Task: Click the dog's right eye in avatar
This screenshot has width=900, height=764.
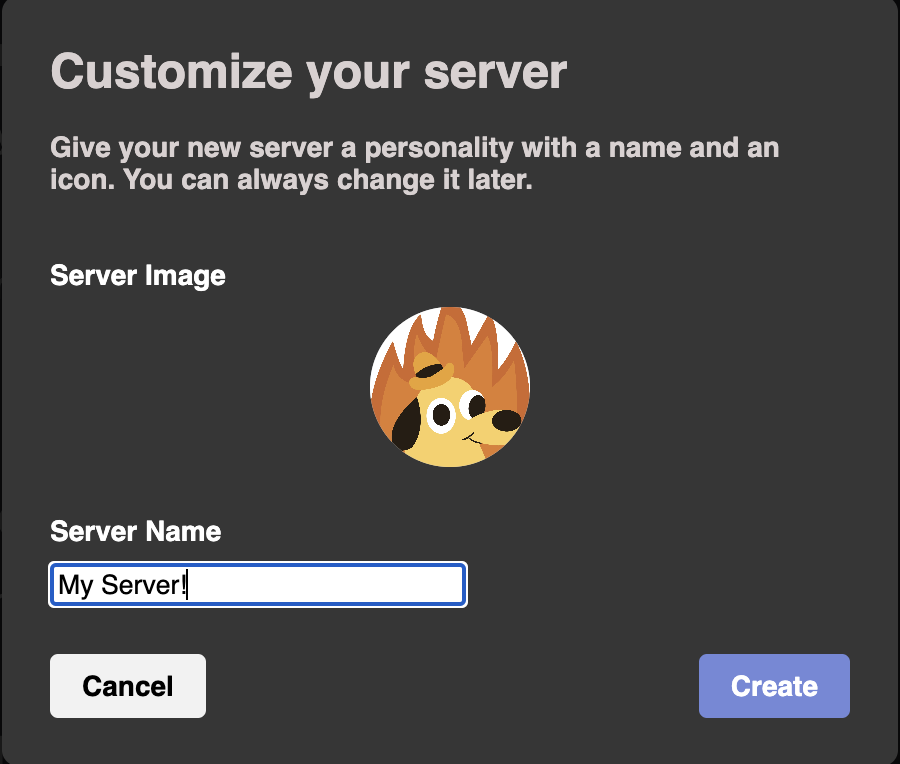Action: (472, 403)
